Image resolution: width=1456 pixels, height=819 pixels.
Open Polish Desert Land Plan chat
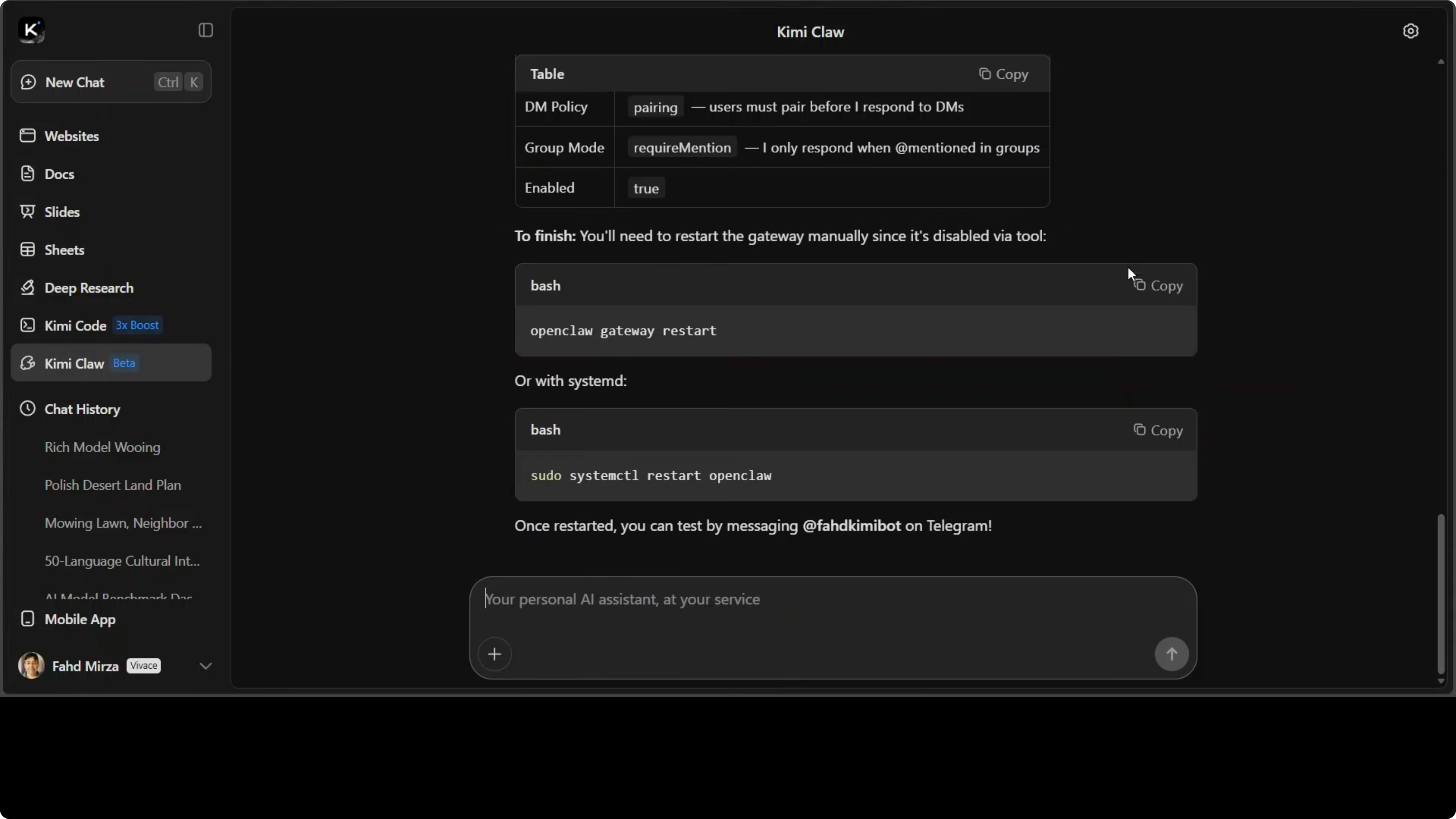[x=112, y=485]
